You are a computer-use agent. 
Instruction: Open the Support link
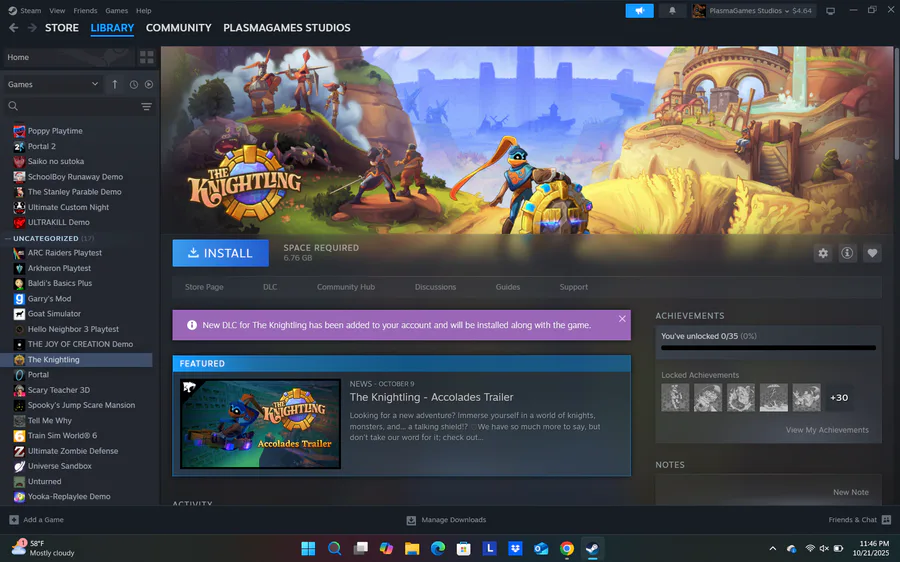573,287
